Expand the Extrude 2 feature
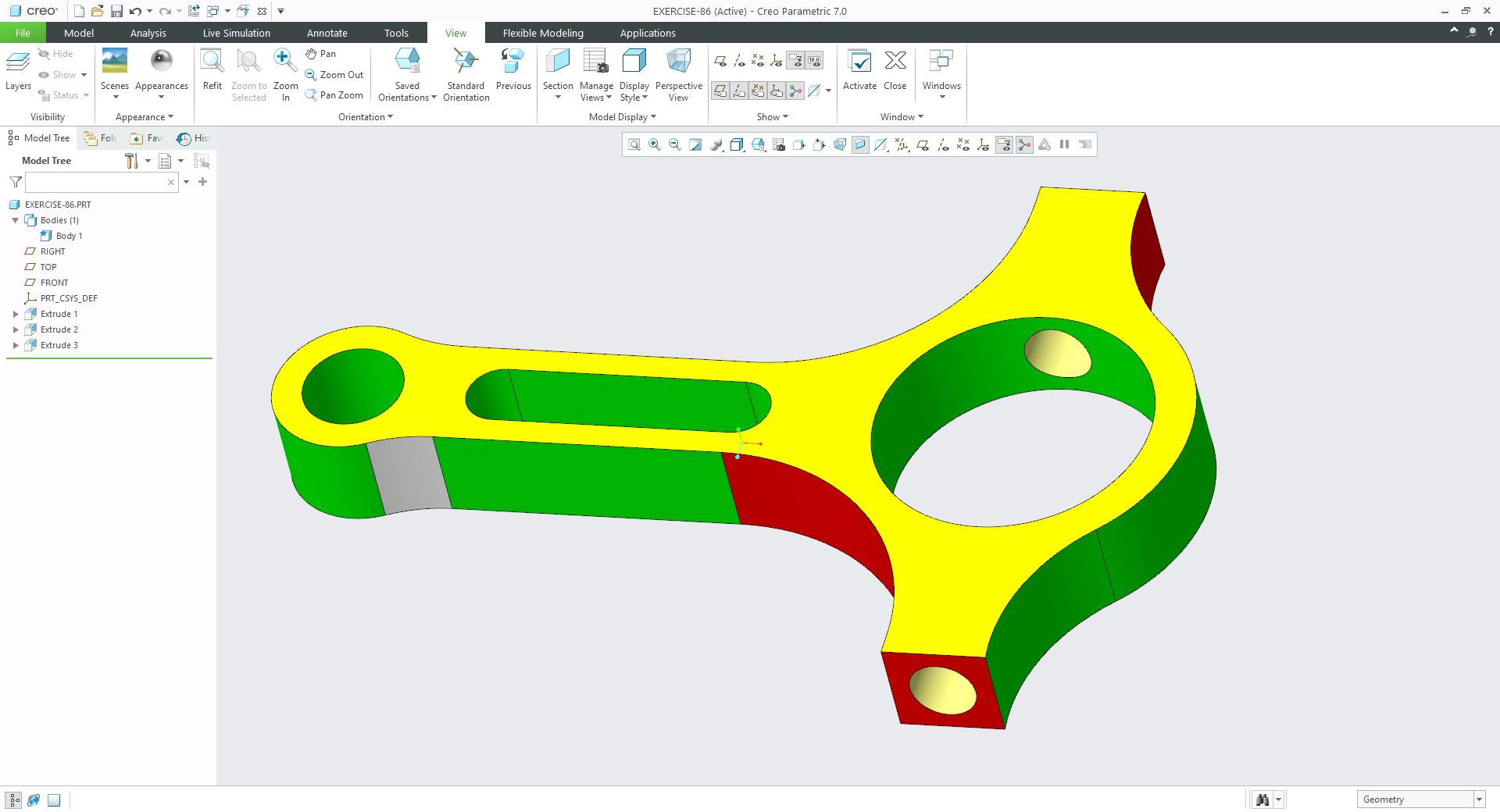This screenshot has height=812, width=1500. pyautogui.click(x=16, y=329)
